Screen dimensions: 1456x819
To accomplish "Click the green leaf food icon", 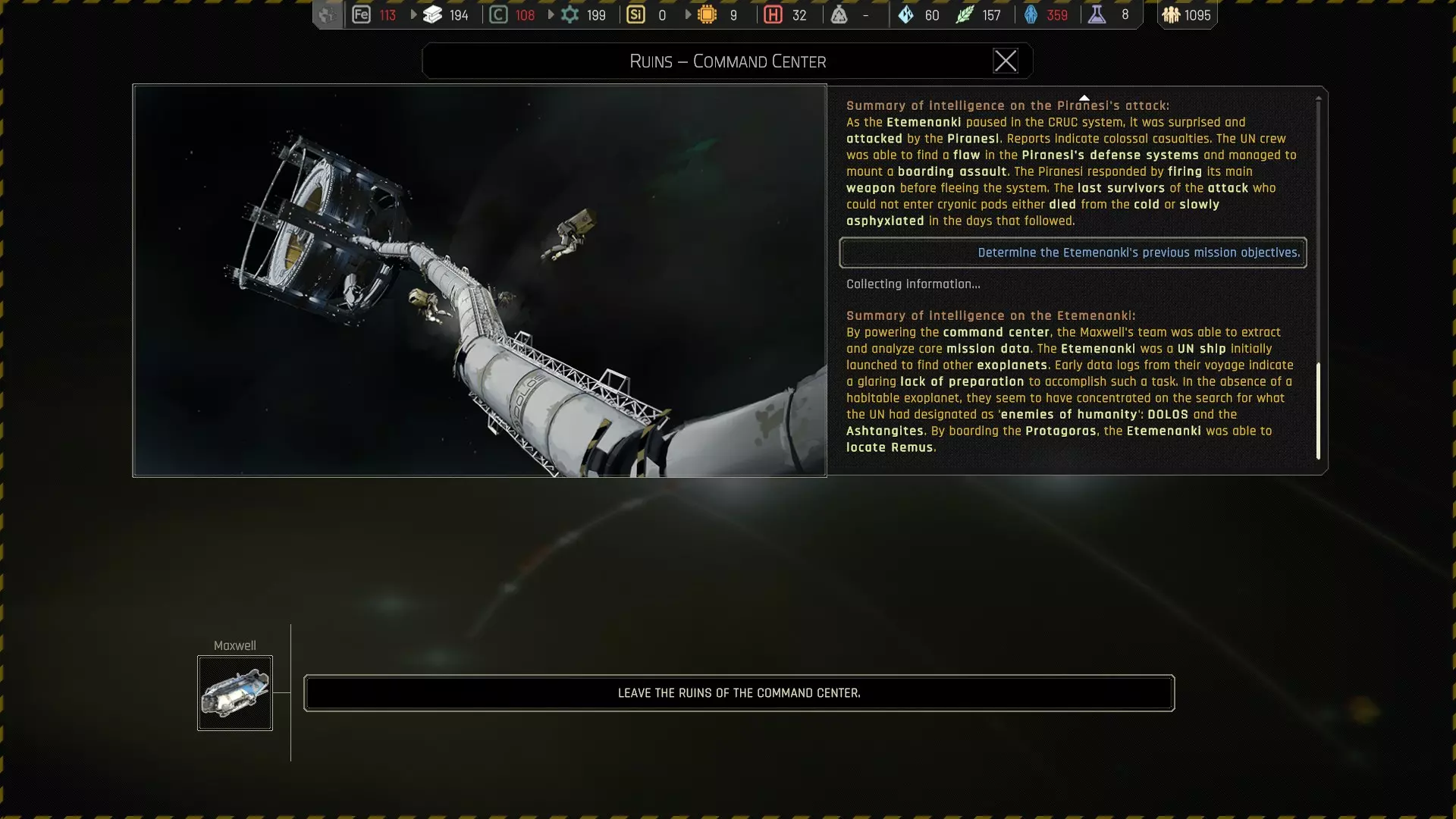I will coord(964,14).
